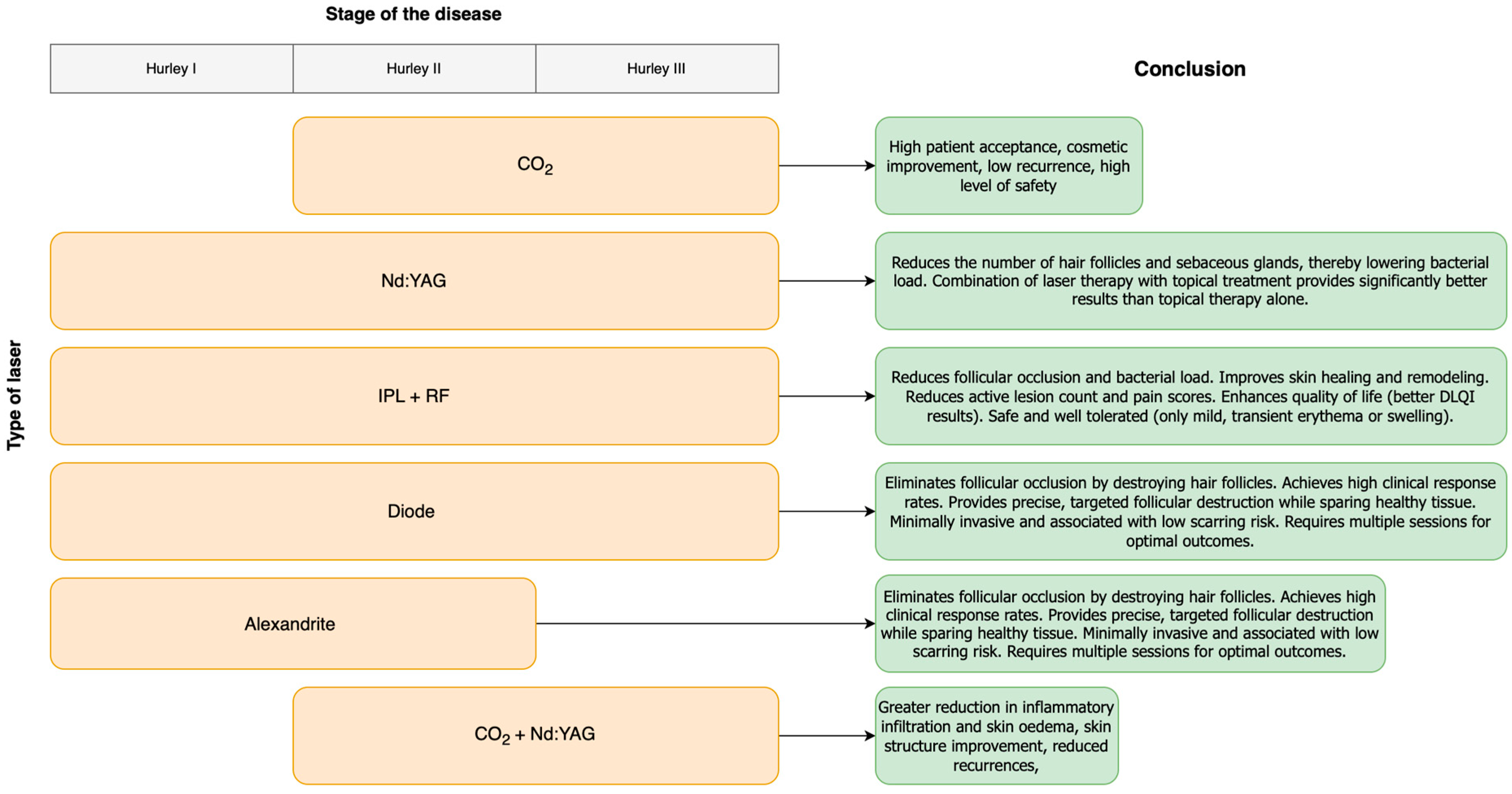Click the Alexandrite laser's conclusion box

tap(1129, 624)
